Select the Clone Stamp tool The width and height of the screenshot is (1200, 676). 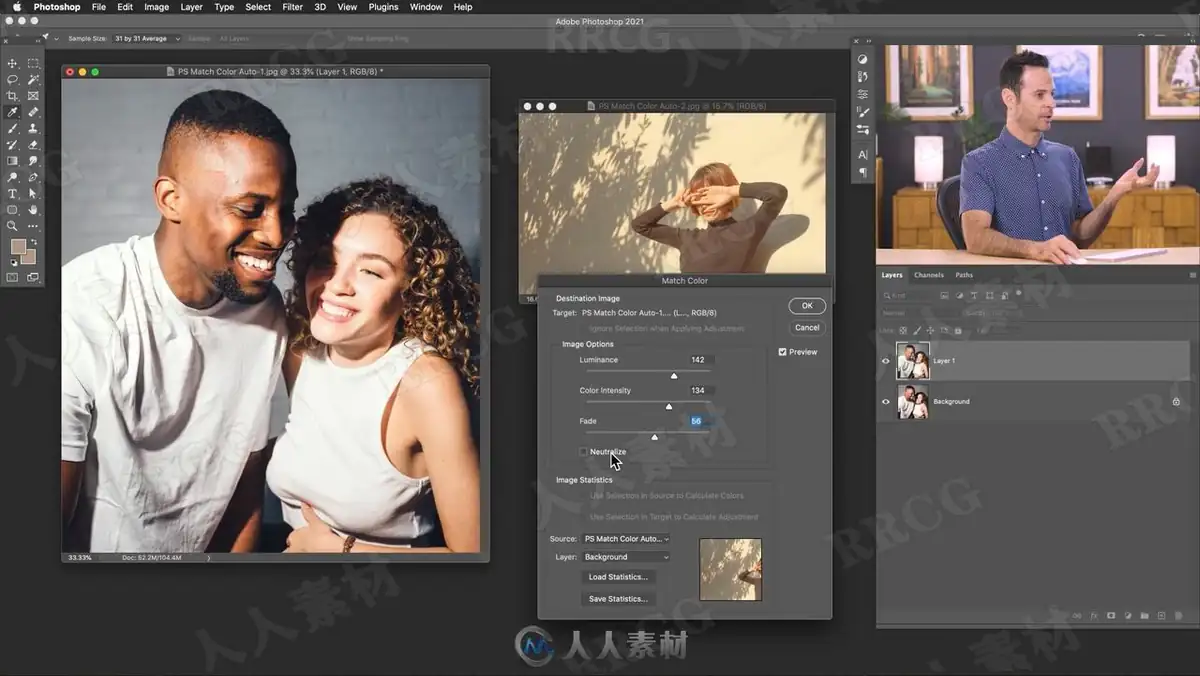click(33, 128)
